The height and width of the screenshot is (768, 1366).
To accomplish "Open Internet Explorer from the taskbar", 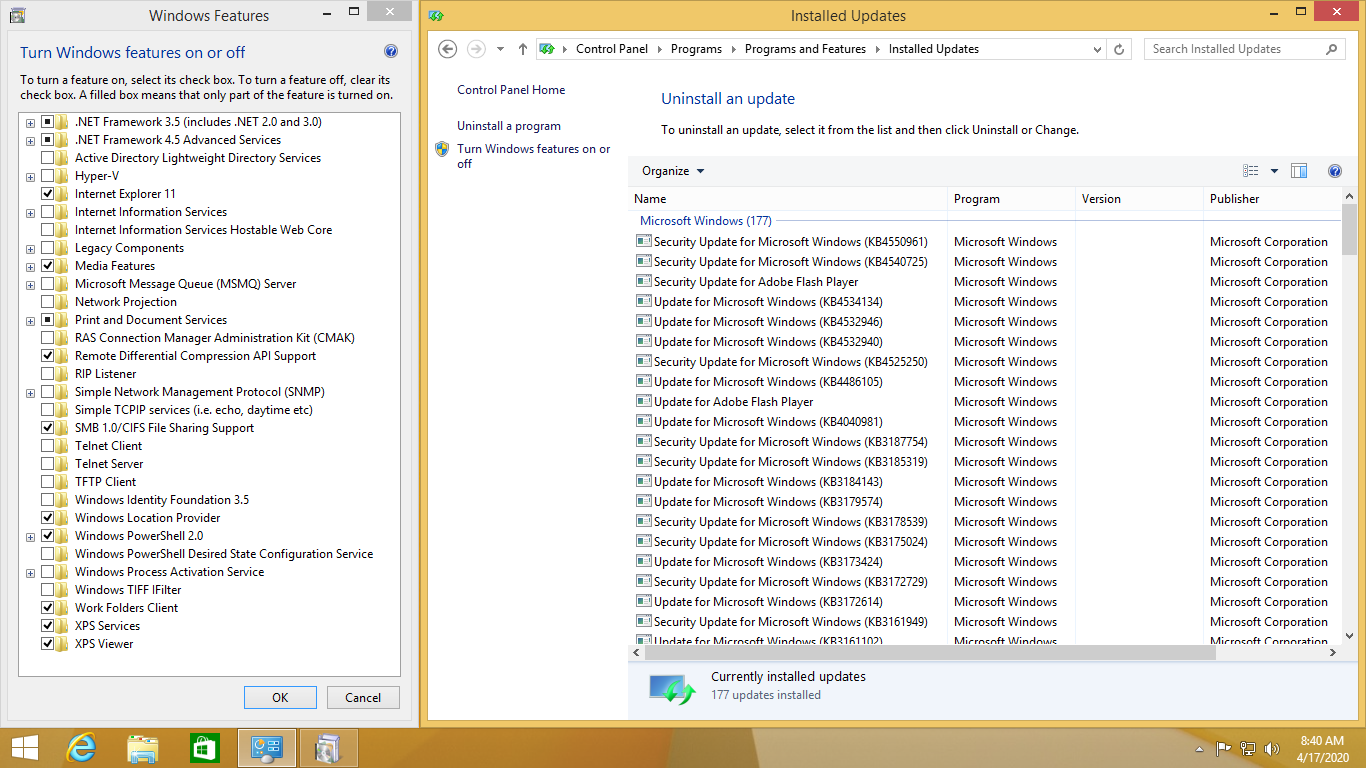I will click(81, 748).
